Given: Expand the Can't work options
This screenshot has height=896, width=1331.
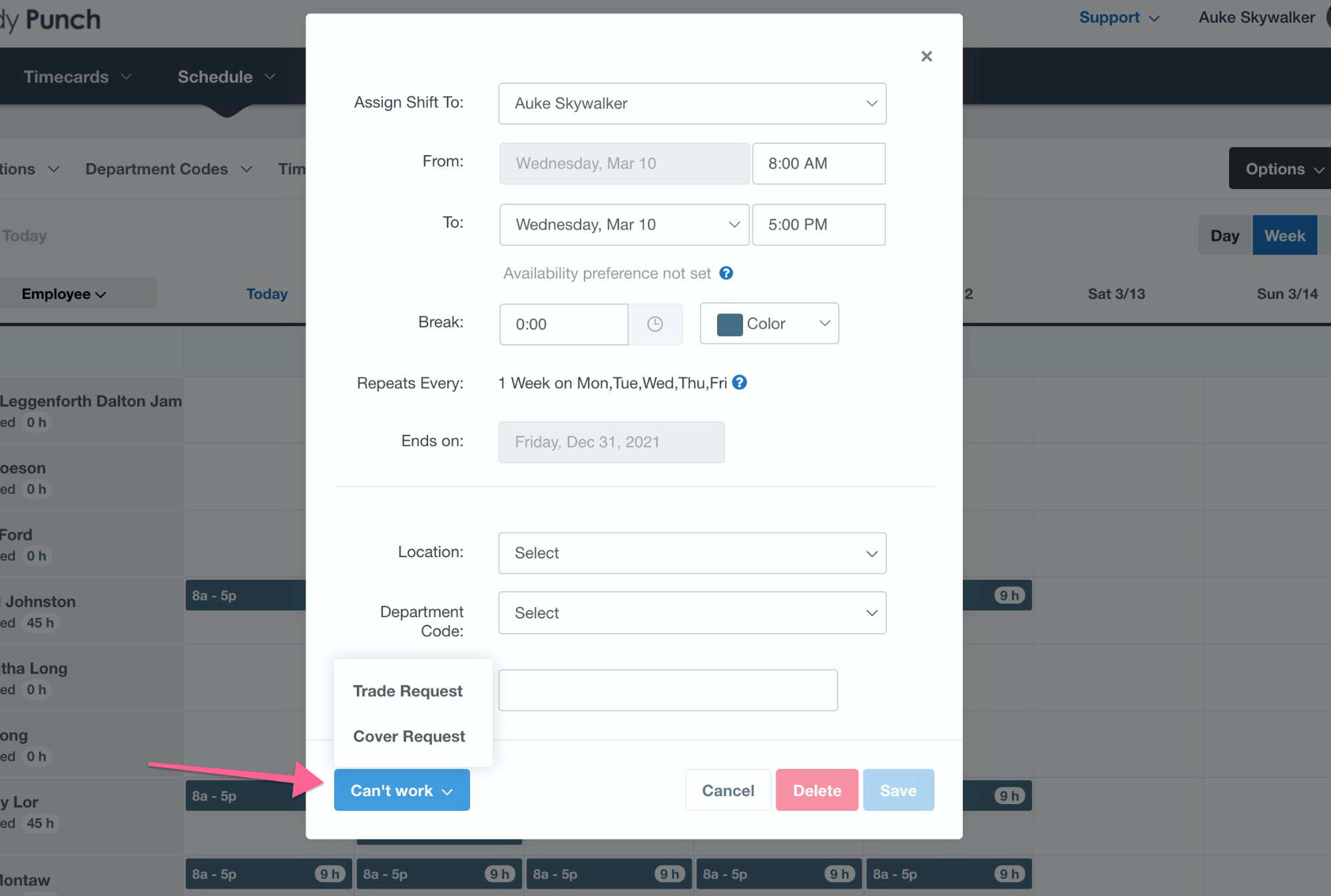Looking at the screenshot, I should click(401, 790).
